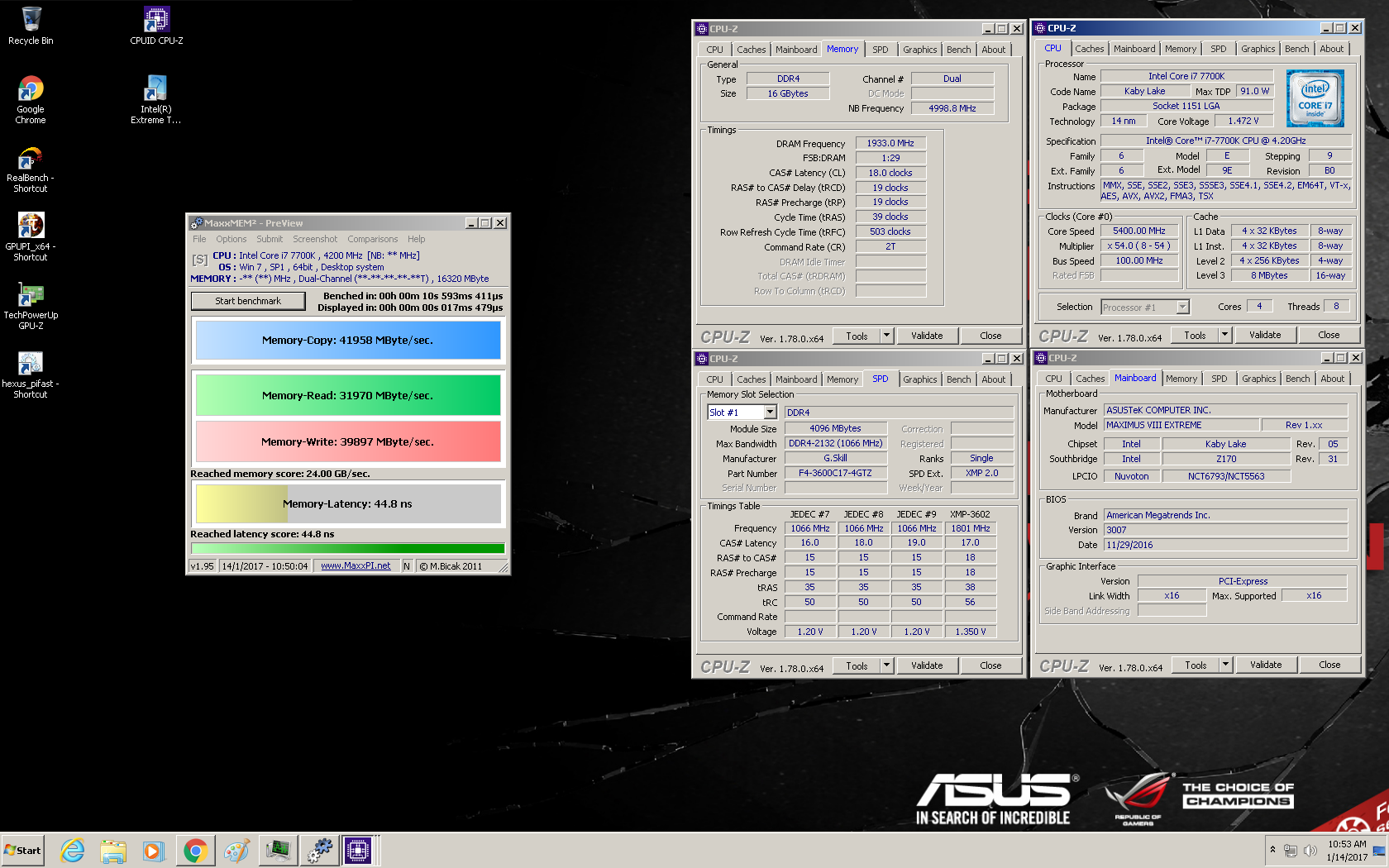
Task: Open the www.MaxxPI.net link
Action: pyautogui.click(x=356, y=566)
